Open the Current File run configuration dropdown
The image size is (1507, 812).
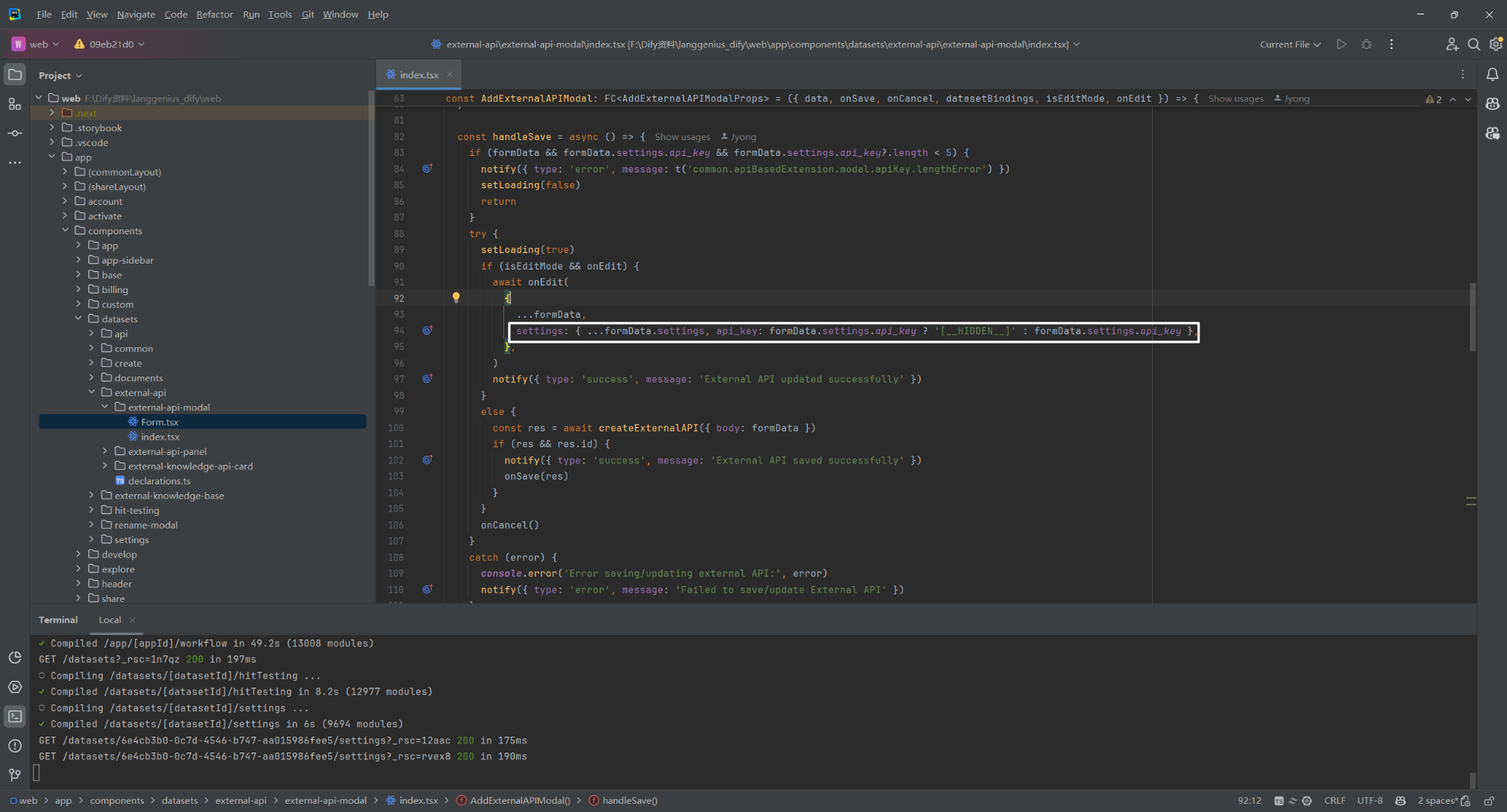[1289, 44]
